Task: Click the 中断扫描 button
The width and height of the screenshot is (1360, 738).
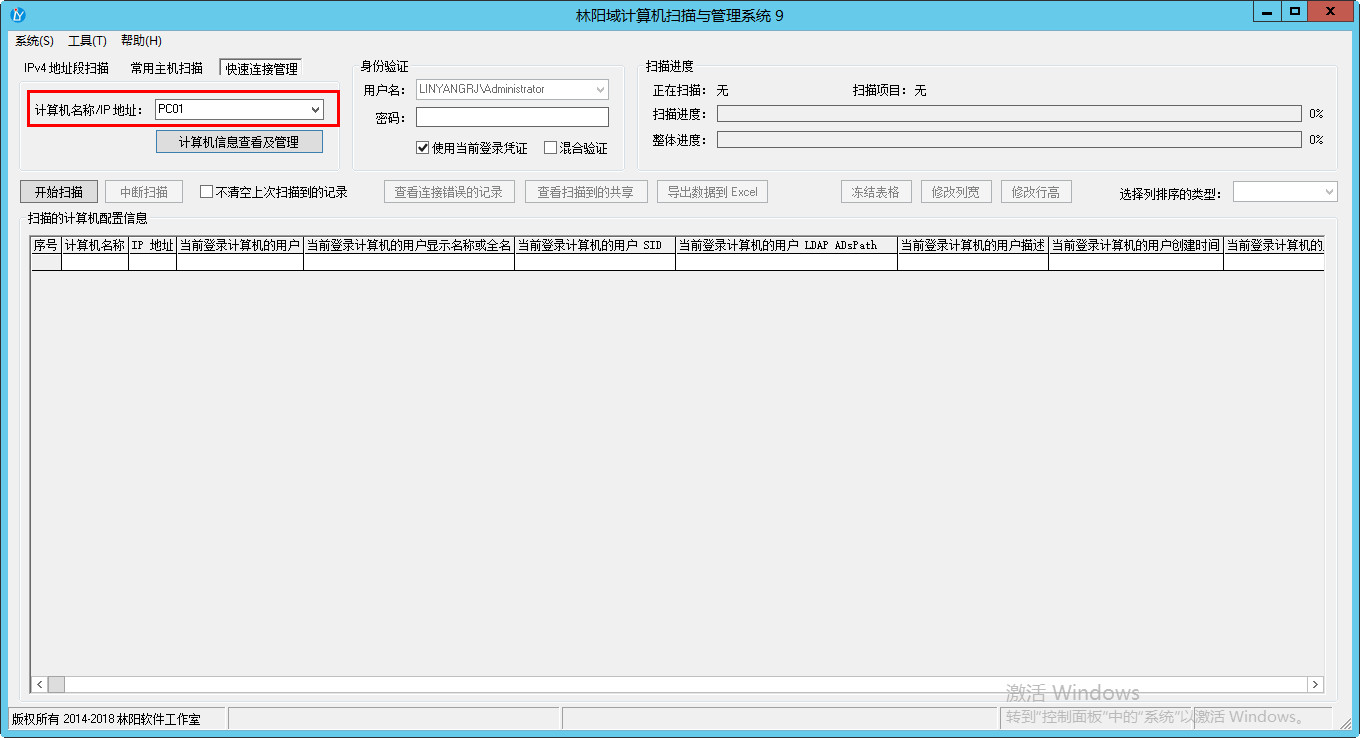Action: pos(144,192)
